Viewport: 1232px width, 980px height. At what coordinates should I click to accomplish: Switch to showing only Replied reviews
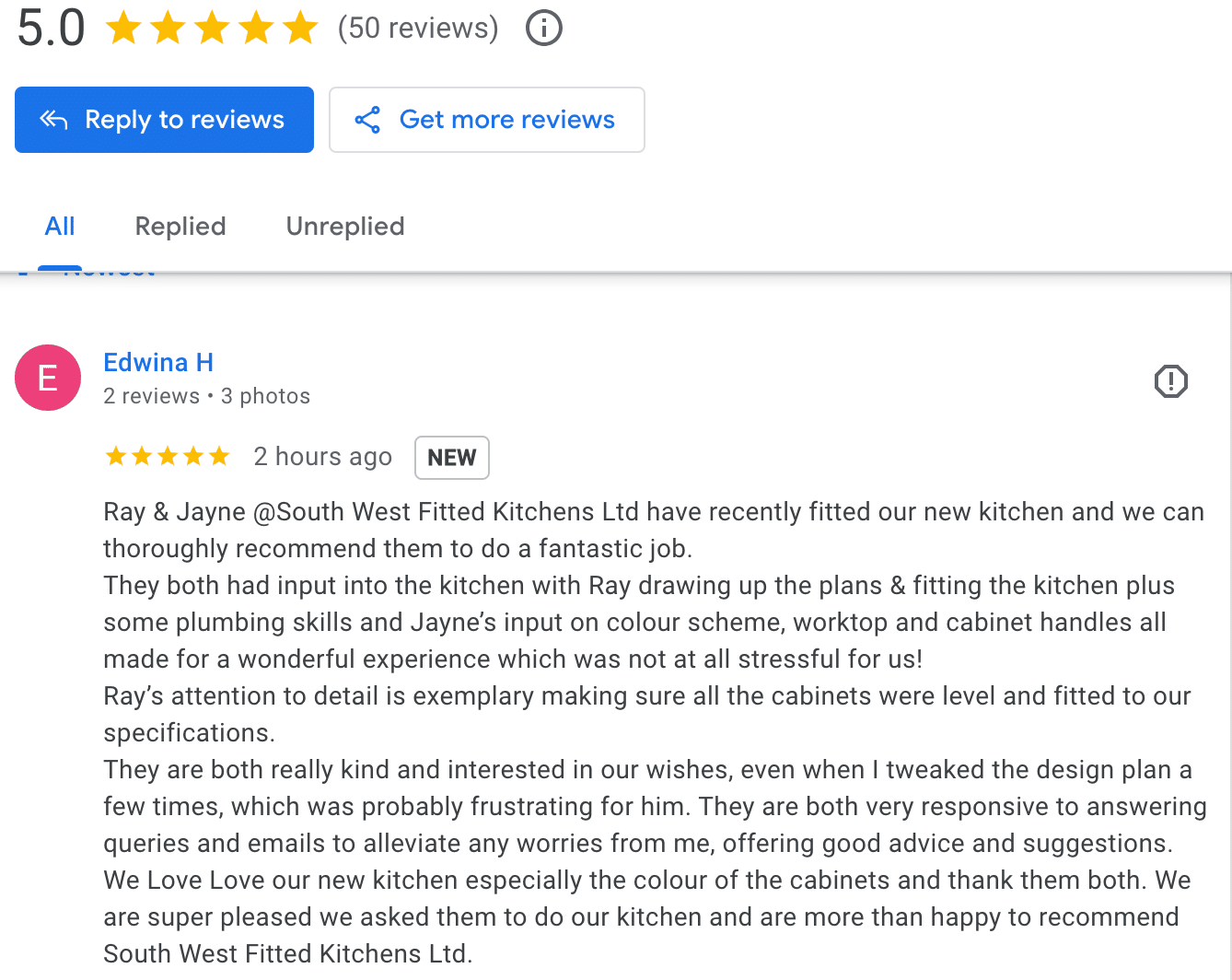180,227
